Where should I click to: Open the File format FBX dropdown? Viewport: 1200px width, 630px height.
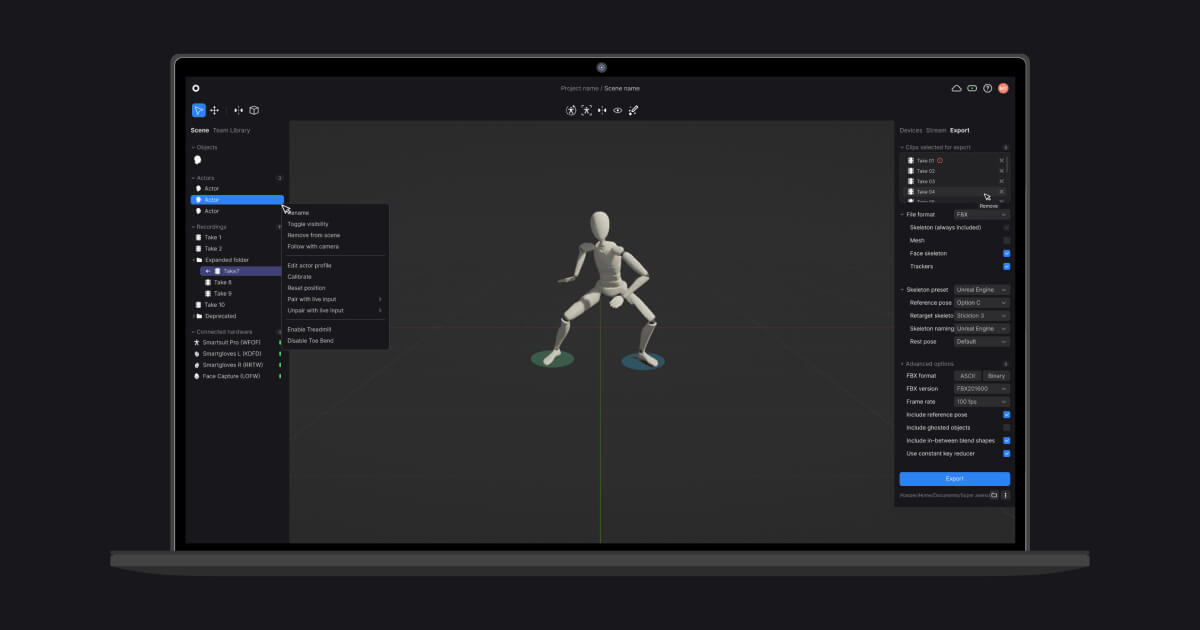tap(978, 214)
